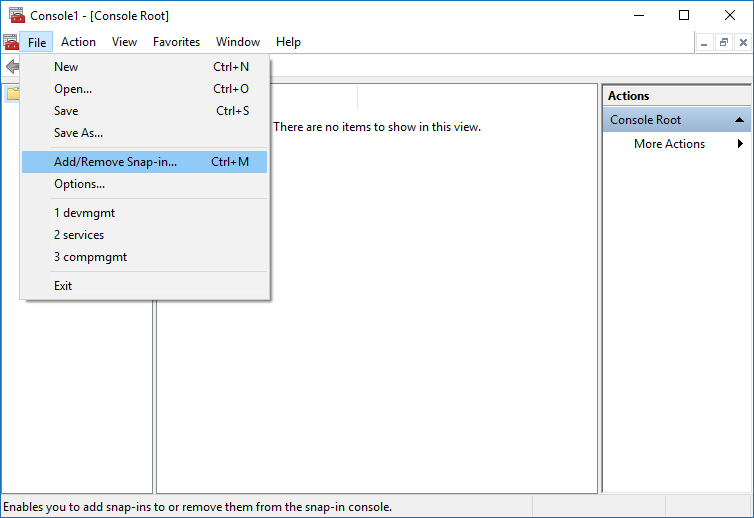The height and width of the screenshot is (518, 754).
Task: Choose Exit from the File menu
Action: click(144, 286)
